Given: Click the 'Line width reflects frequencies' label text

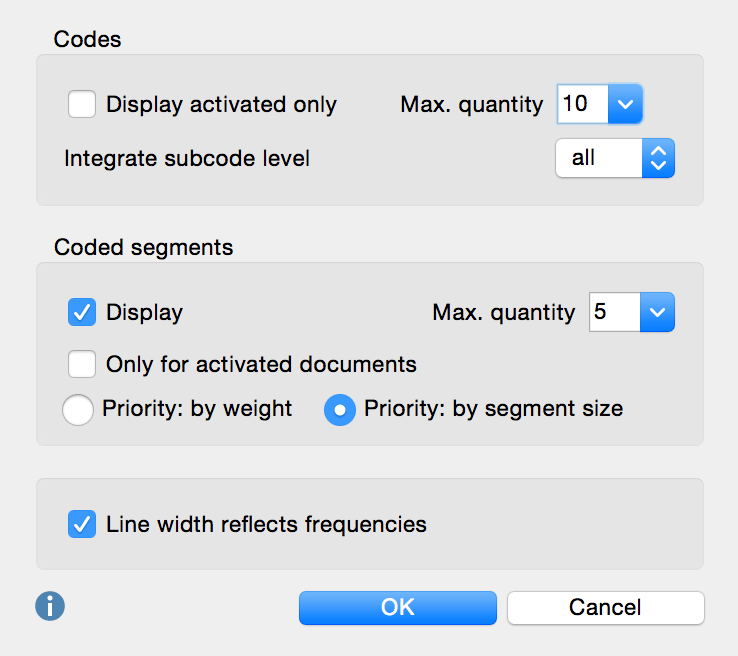Looking at the screenshot, I should click(x=266, y=525).
